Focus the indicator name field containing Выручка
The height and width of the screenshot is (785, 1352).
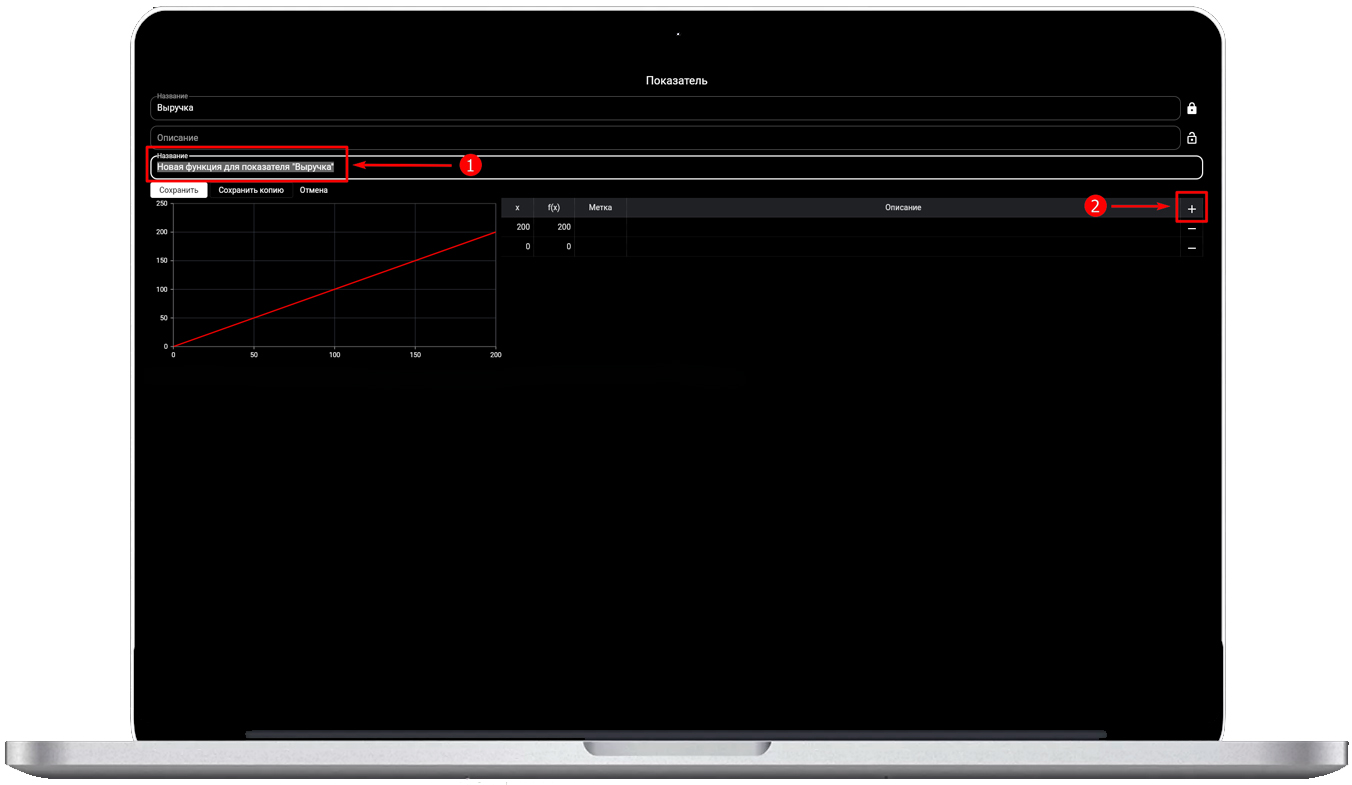click(x=664, y=108)
